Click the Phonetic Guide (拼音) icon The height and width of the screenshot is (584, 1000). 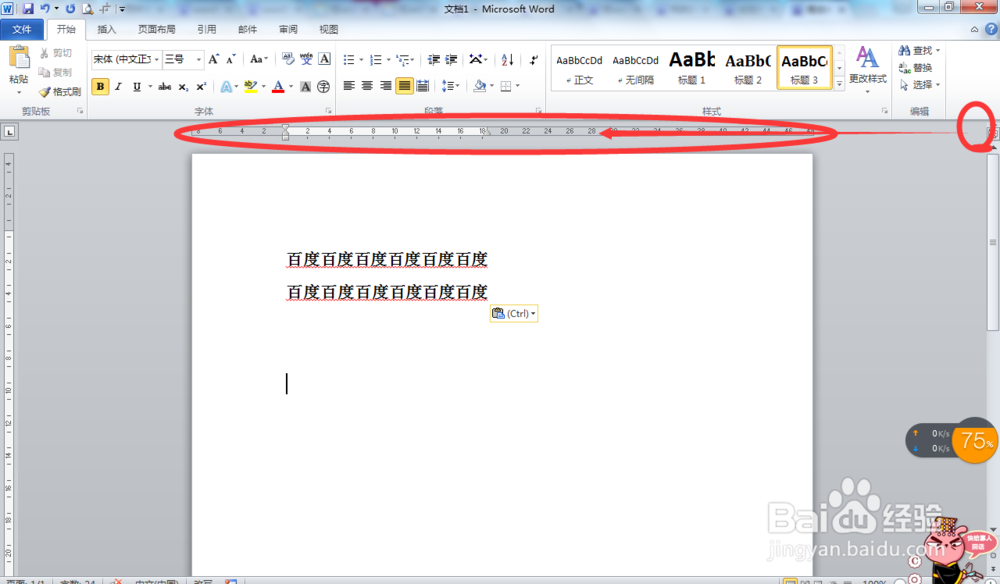coord(306,59)
